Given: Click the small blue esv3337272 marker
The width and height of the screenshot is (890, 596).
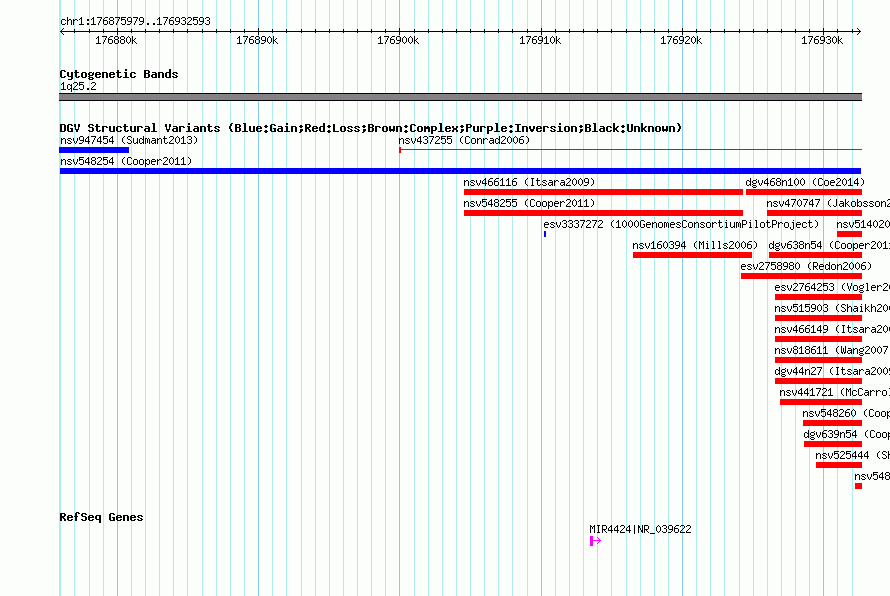Looking at the screenshot, I should click(x=545, y=234).
